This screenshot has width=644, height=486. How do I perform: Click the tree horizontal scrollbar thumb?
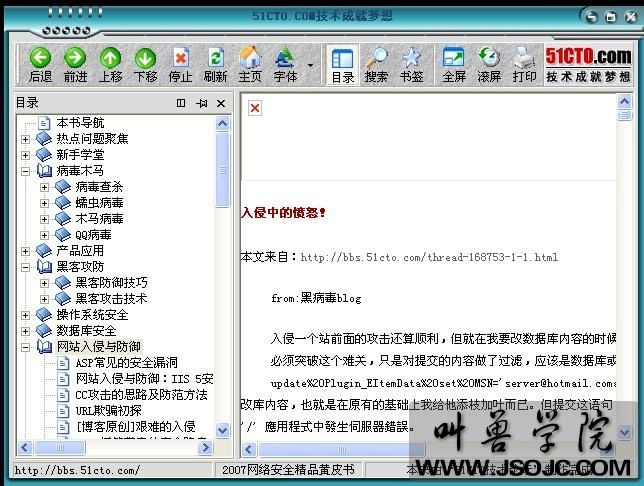[60, 447]
